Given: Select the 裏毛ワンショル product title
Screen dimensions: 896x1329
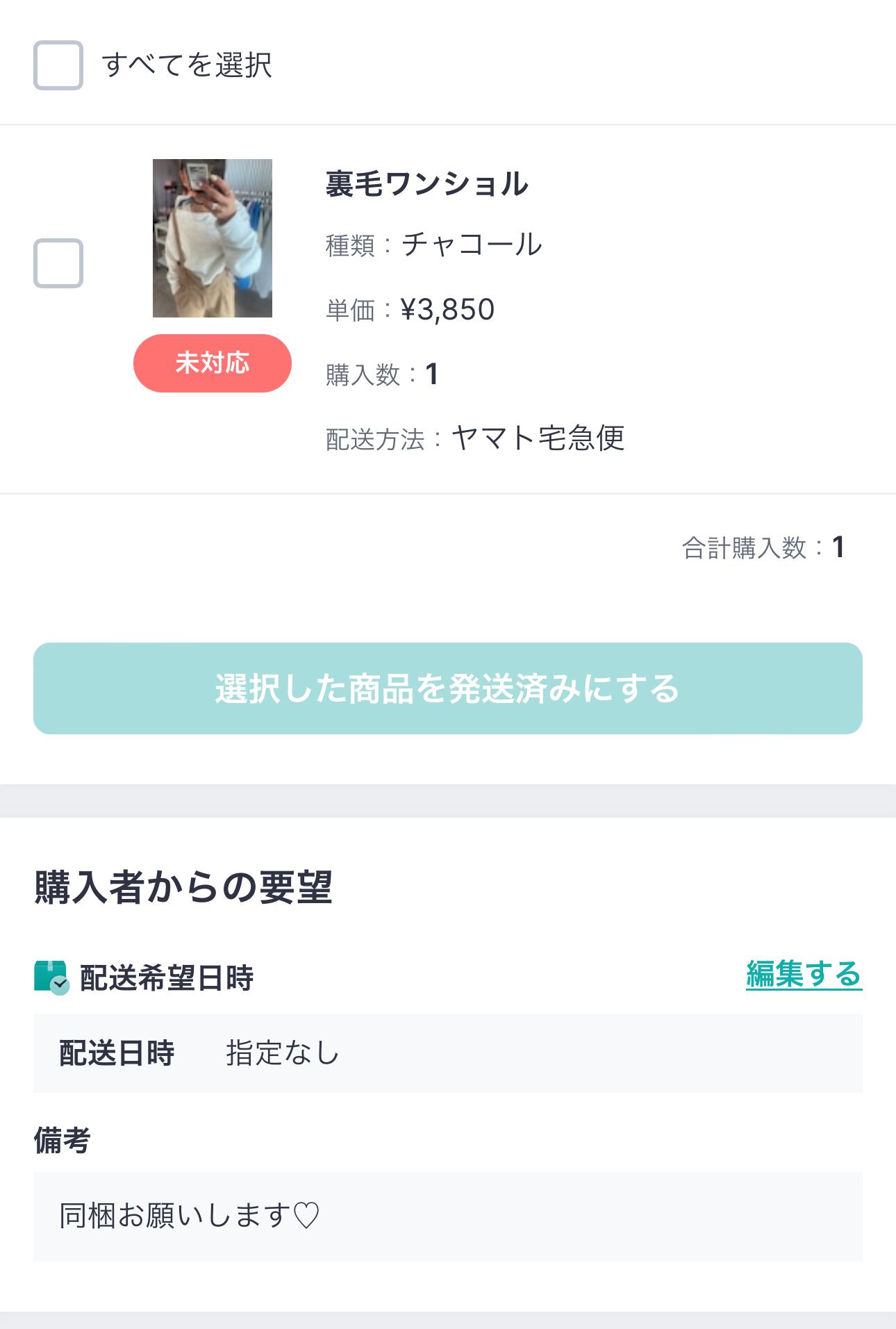Looking at the screenshot, I should coord(426,184).
